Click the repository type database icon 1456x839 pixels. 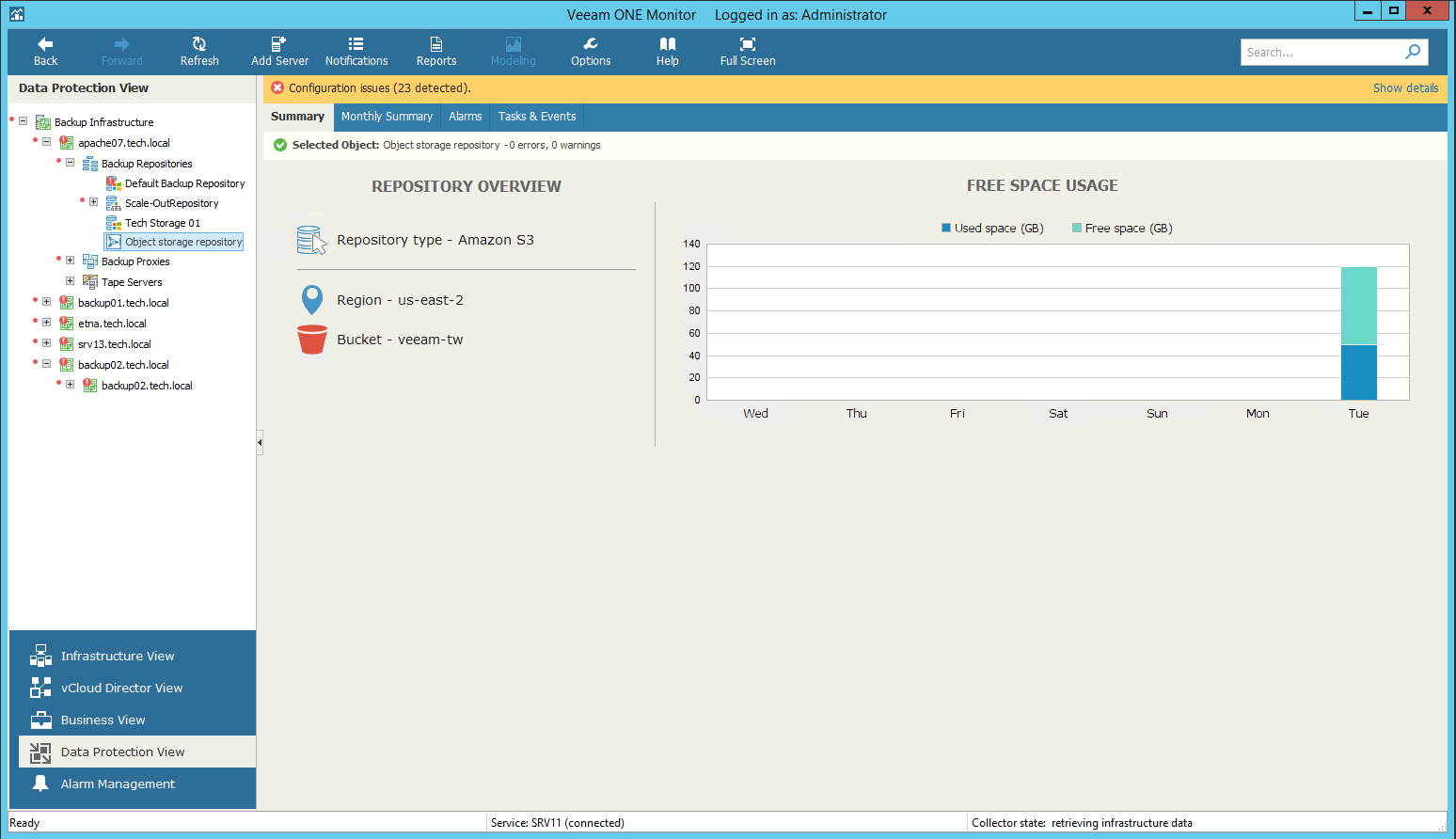(311, 240)
